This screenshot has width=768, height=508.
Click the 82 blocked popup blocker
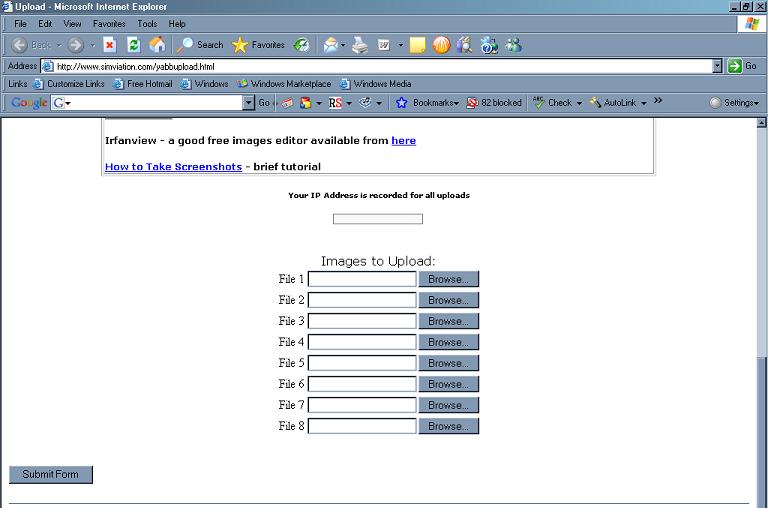(494, 103)
